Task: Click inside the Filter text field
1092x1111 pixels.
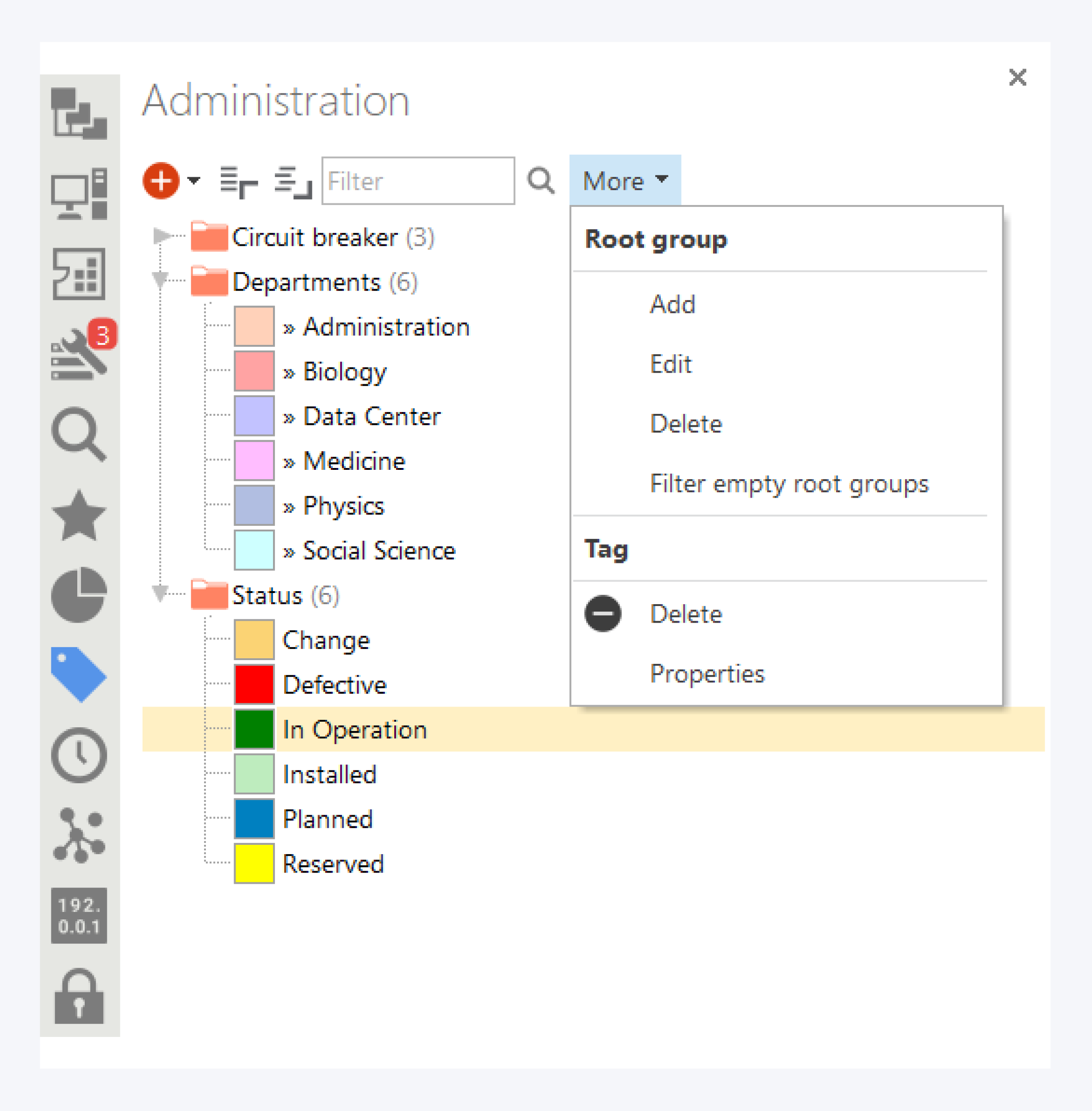Action: pos(417,181)
